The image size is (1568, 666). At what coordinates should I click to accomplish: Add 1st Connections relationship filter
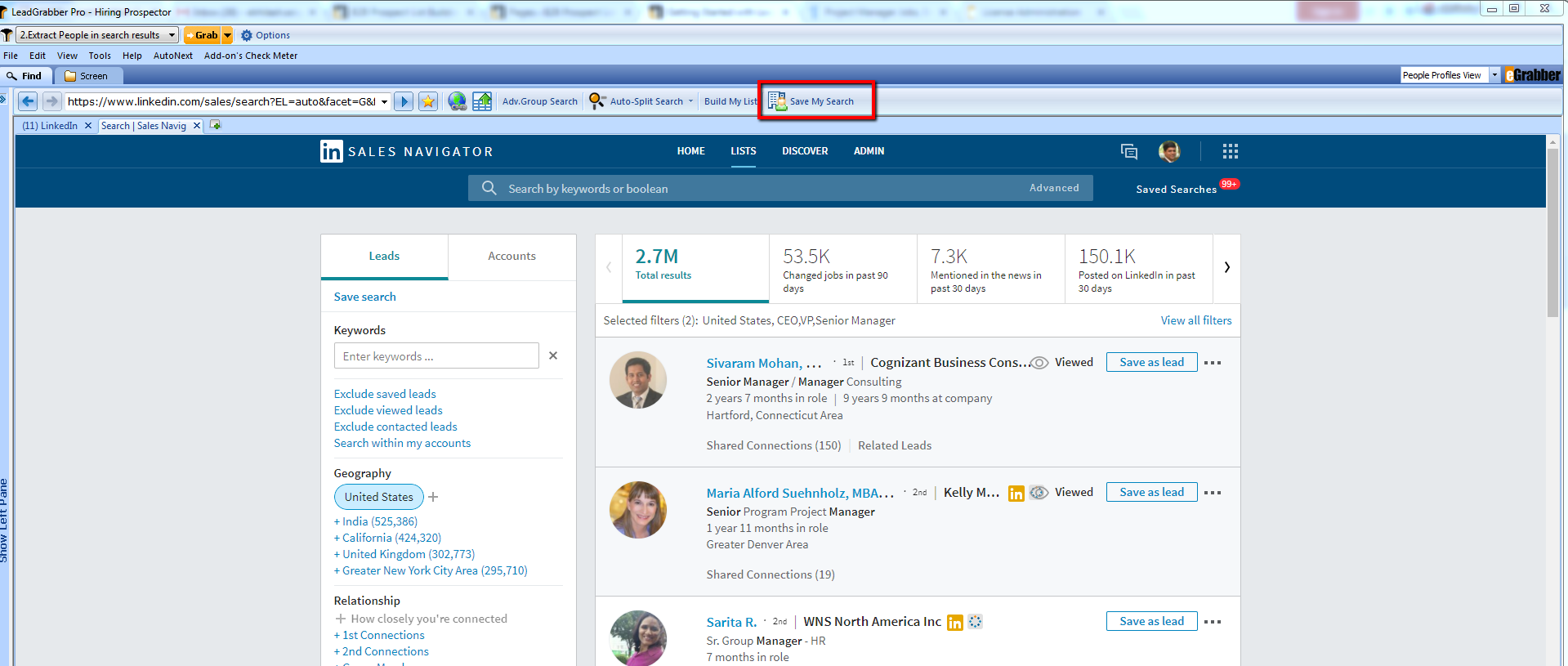379,635
